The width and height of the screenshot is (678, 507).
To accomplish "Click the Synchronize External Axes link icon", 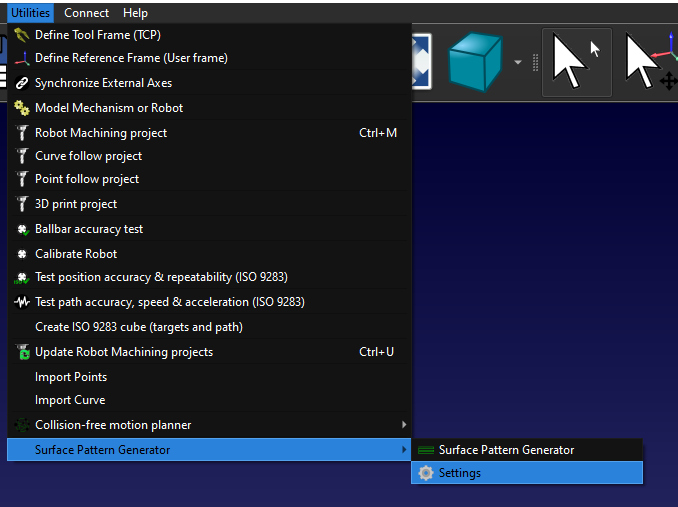I will pyautogui.click(x=22, y=83).
